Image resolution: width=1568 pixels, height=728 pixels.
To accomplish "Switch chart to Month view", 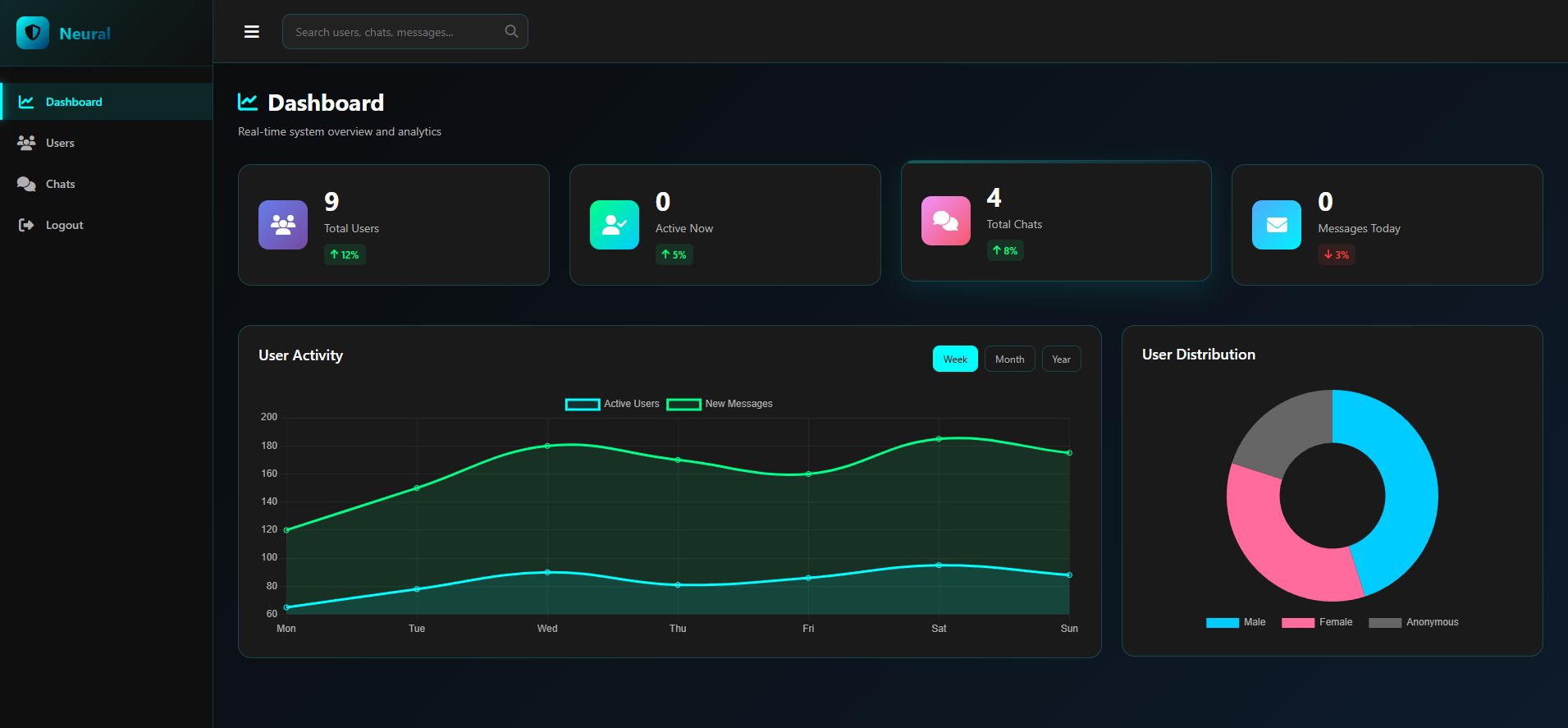I will click(x=1010, y=359).
